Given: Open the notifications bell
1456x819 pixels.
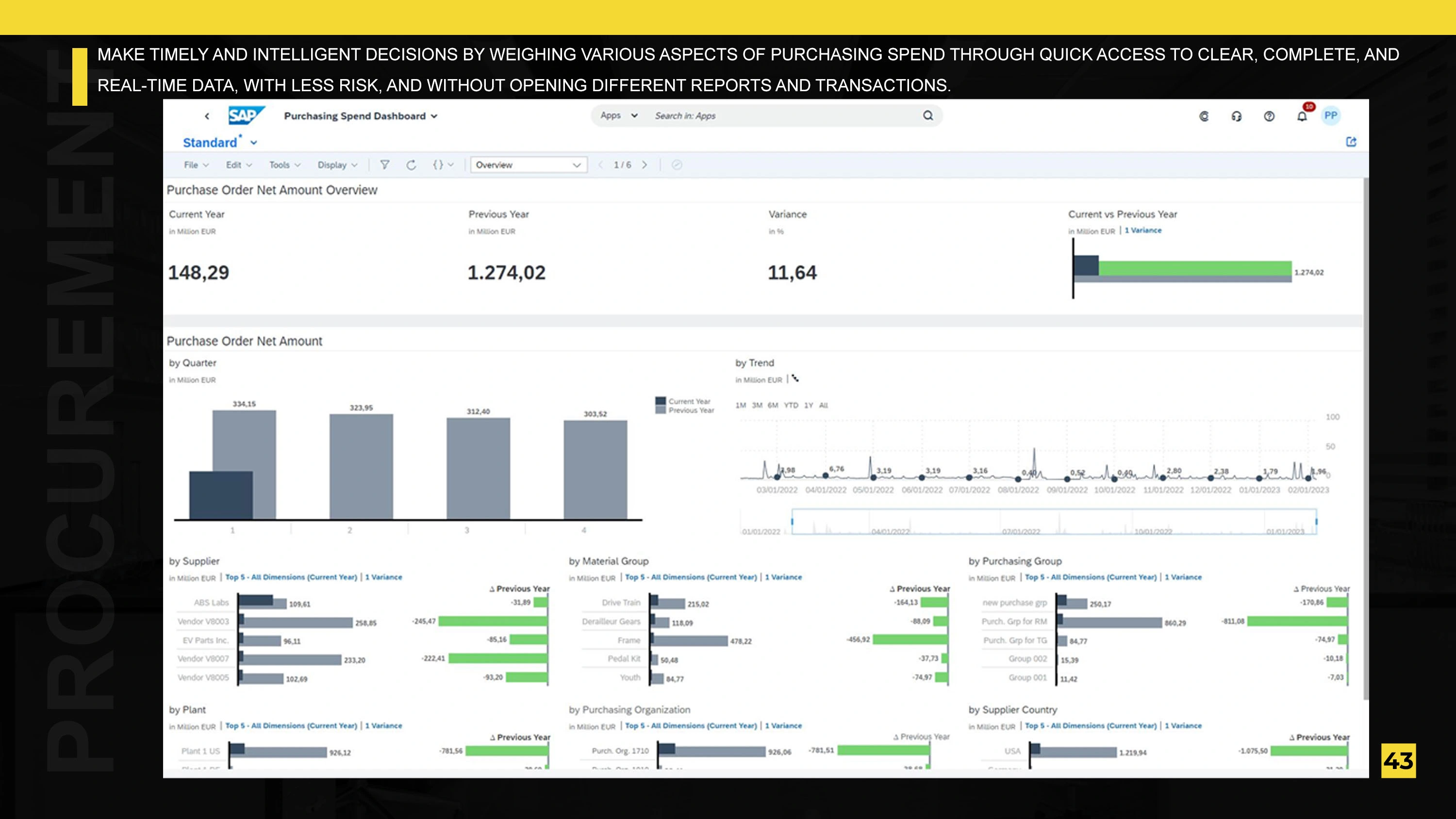Looking at the screenshot, I should [x=1302, y=116].
